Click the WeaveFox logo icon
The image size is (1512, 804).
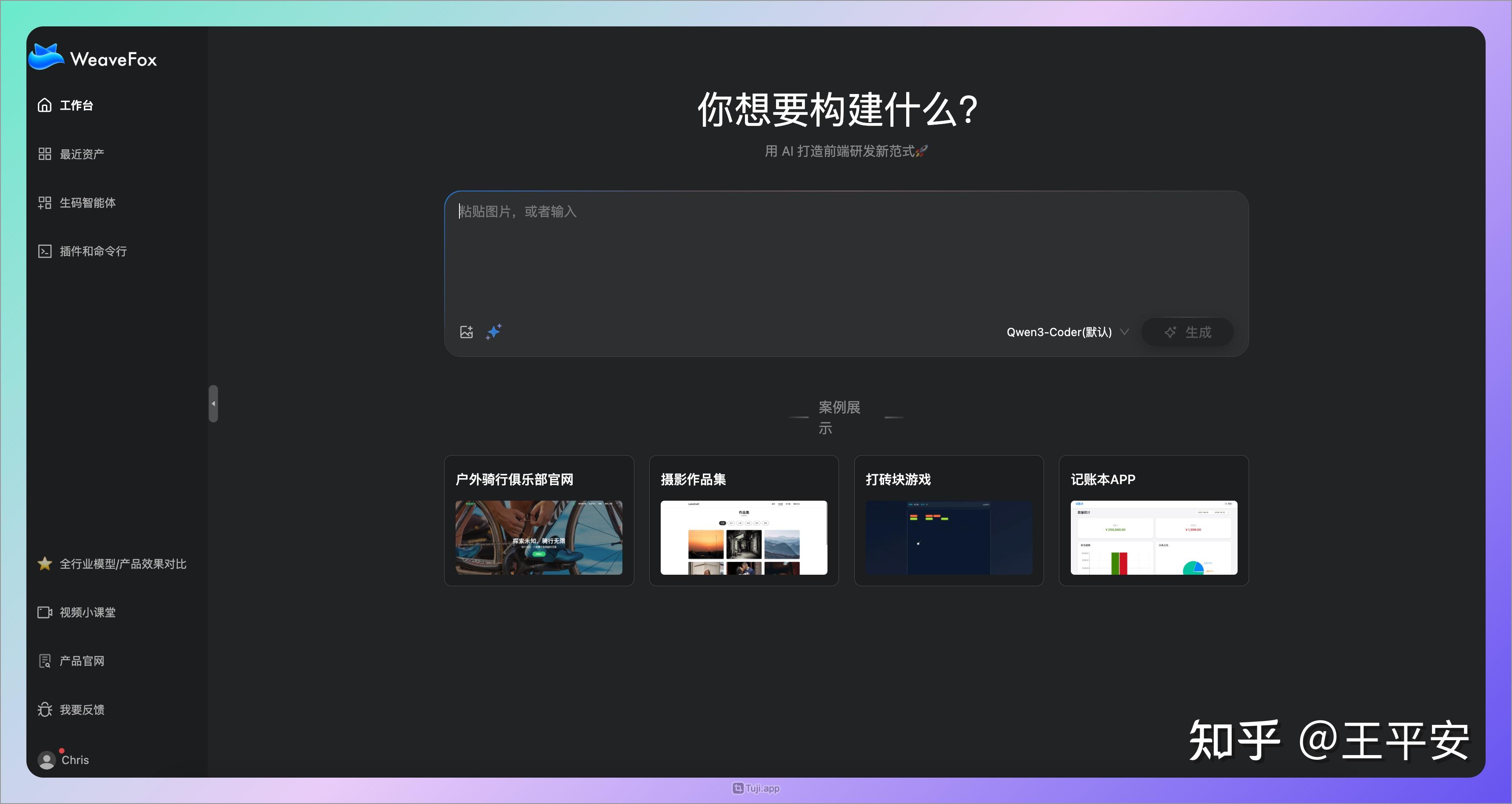coord(46,56)
